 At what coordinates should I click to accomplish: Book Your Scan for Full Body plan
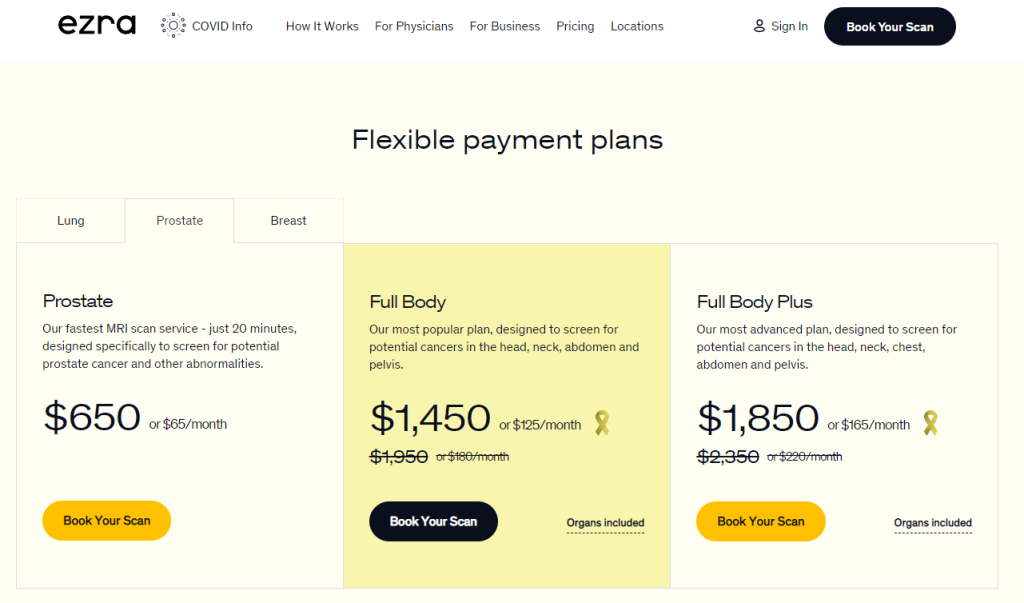click(433, 521)
